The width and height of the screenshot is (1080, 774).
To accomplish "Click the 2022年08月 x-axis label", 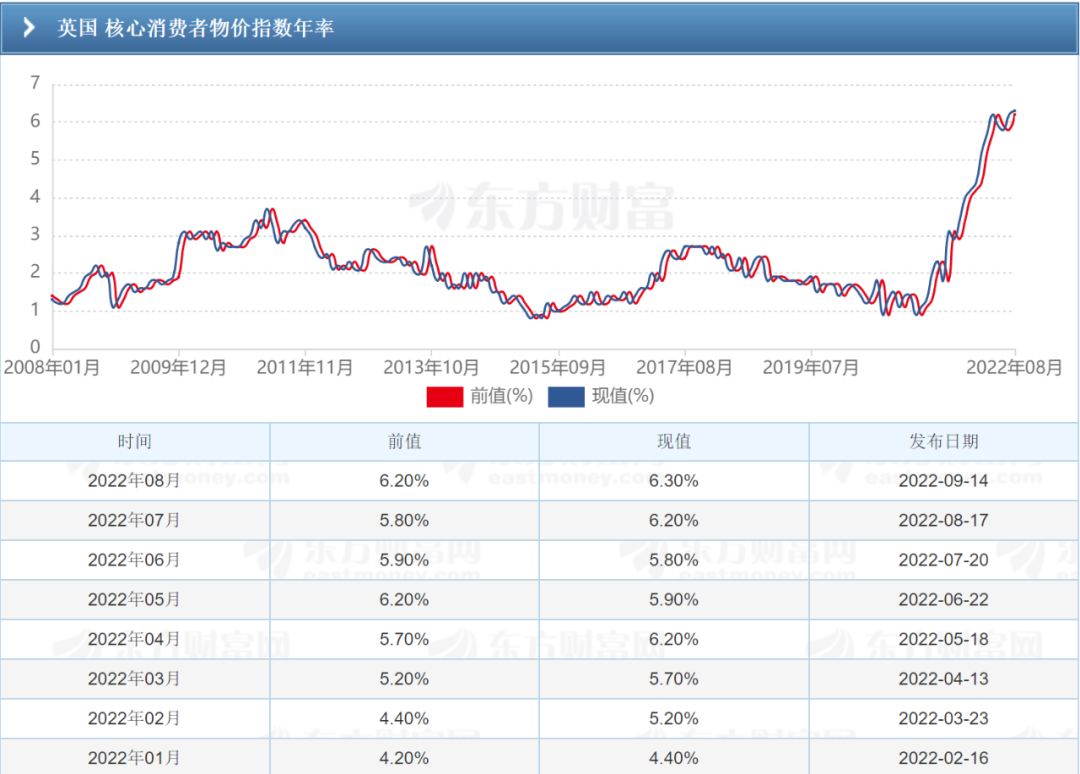I will coord(1014,367).
